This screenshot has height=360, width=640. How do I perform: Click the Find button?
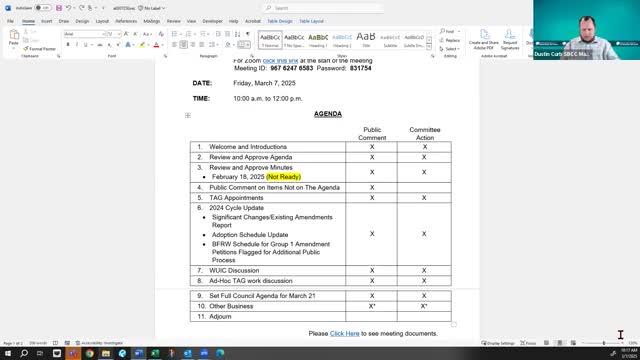[447, 31]
